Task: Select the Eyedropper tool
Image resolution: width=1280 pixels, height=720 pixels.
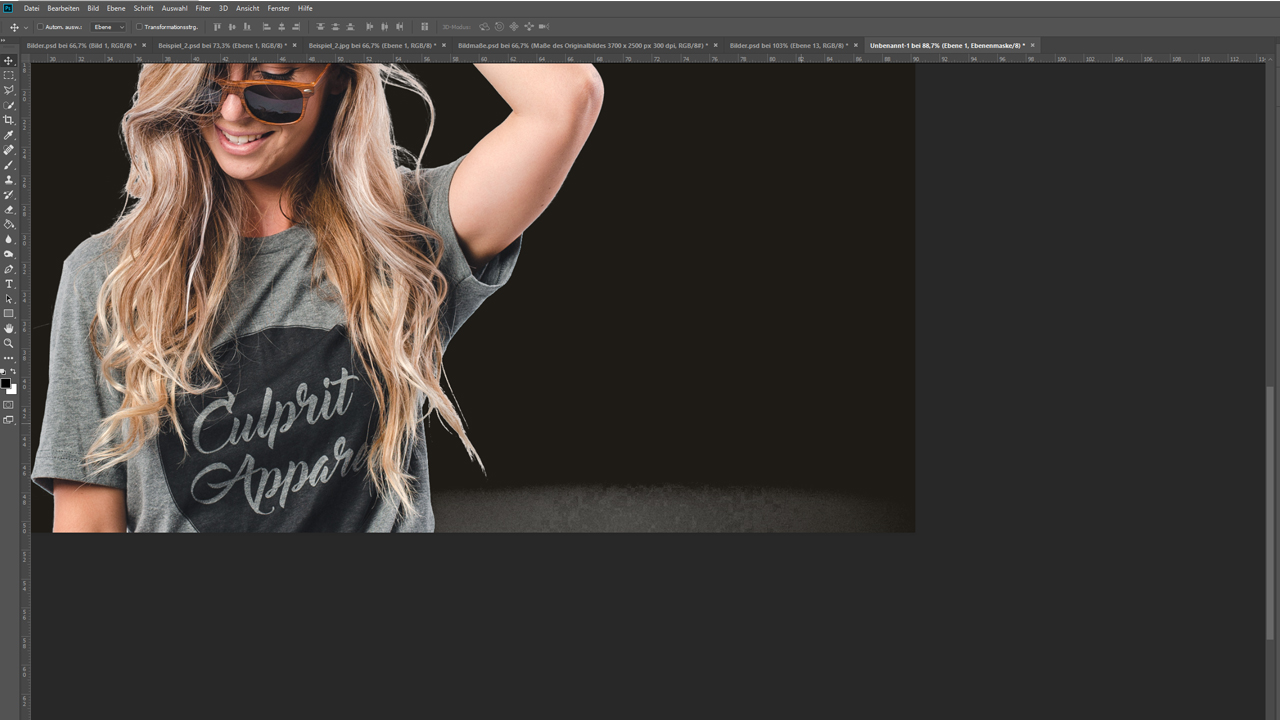Action: [x=9, y=135]
